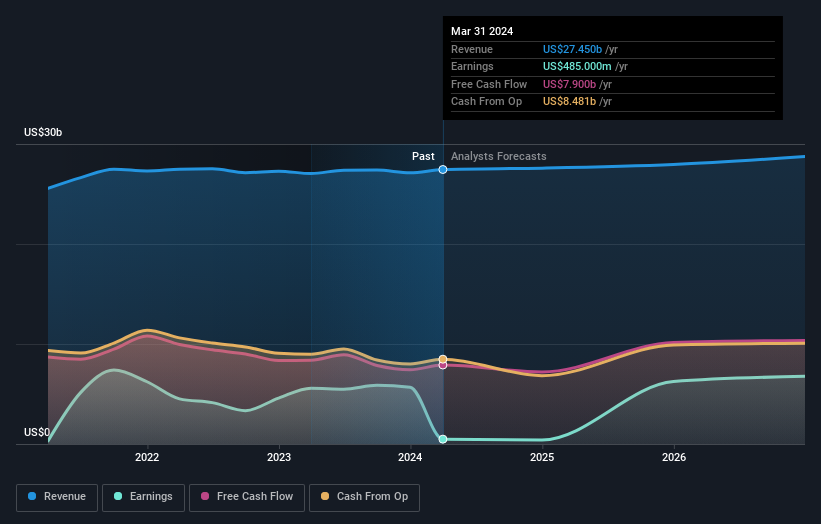This screenshot has height=524, width=821.
Task: Select the Earnings data point marker on chart
Action: tap(443, 439)
